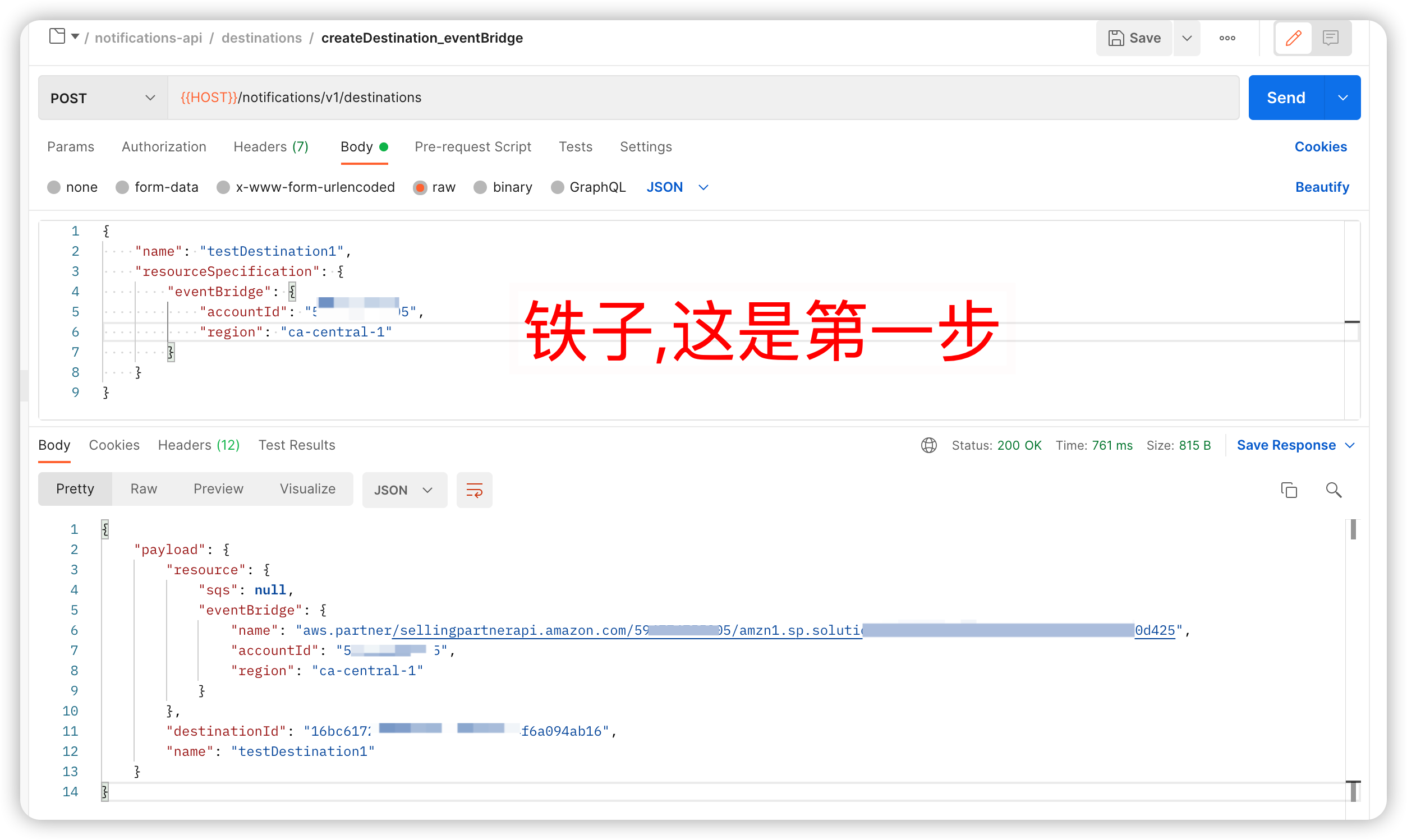Expand the Send button arrow options
Image resolution: width=1407 pixels, height=840 pixels.
(x=1342, y=98)
